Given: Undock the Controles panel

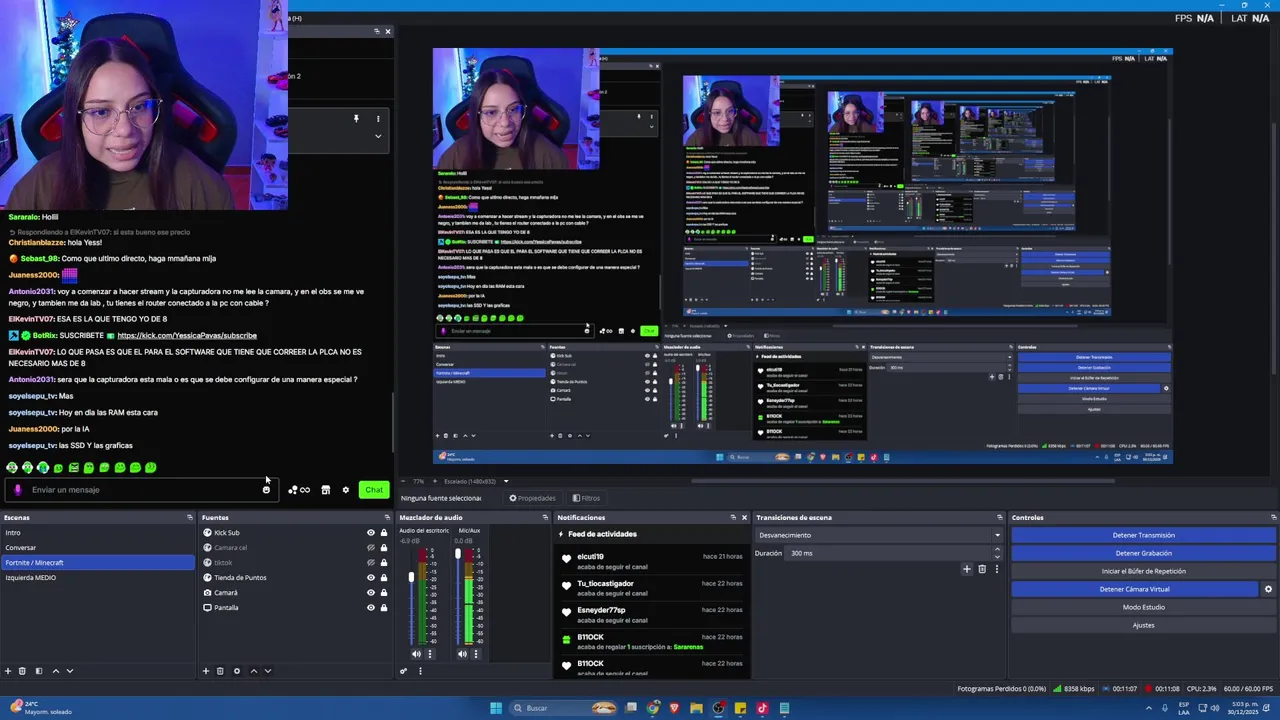Looking at the screenshot, I should pyautogui.click(x=1274, y=518).
